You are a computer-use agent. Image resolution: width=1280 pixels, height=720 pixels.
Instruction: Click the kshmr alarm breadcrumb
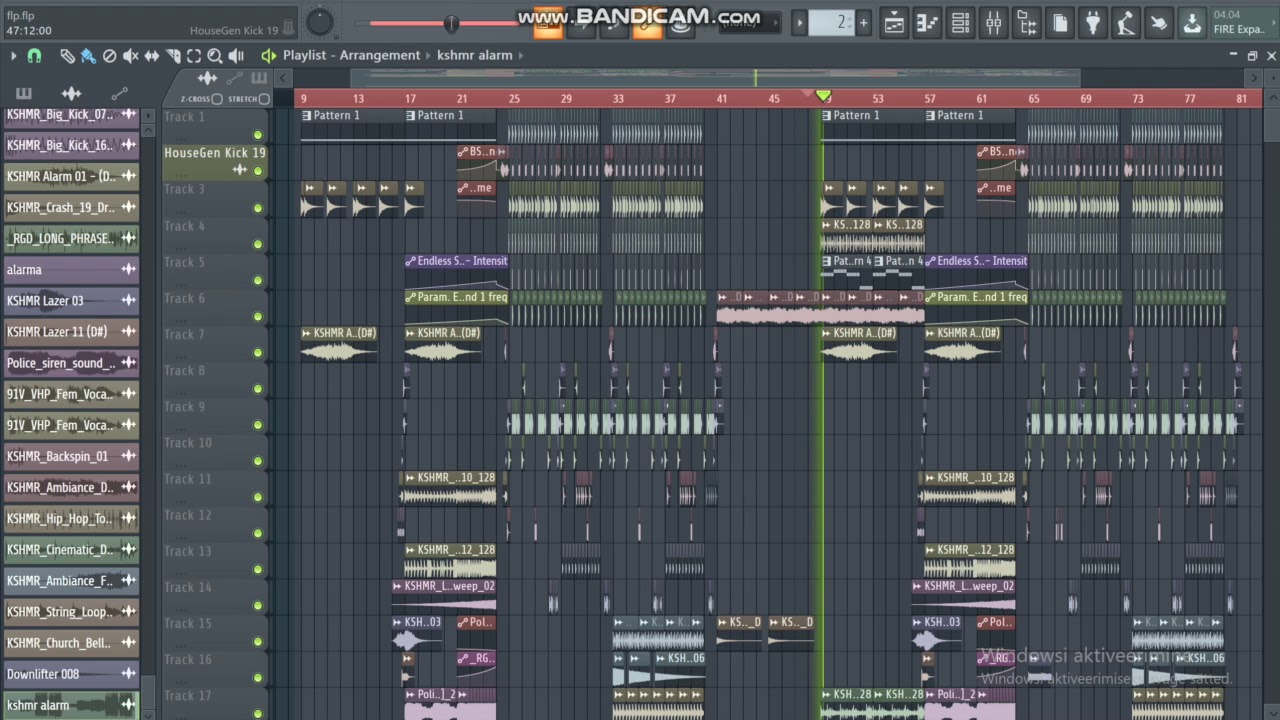pyautogui.click(x=474, y=56)
